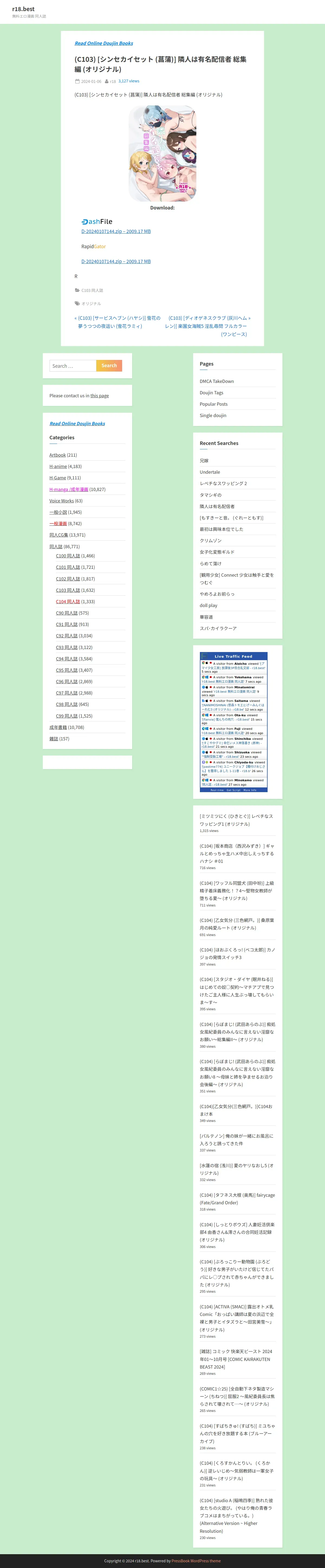Open More Info link in the traffic feed
Viewport: 325px width, 1568px height.
pos(250,790)
